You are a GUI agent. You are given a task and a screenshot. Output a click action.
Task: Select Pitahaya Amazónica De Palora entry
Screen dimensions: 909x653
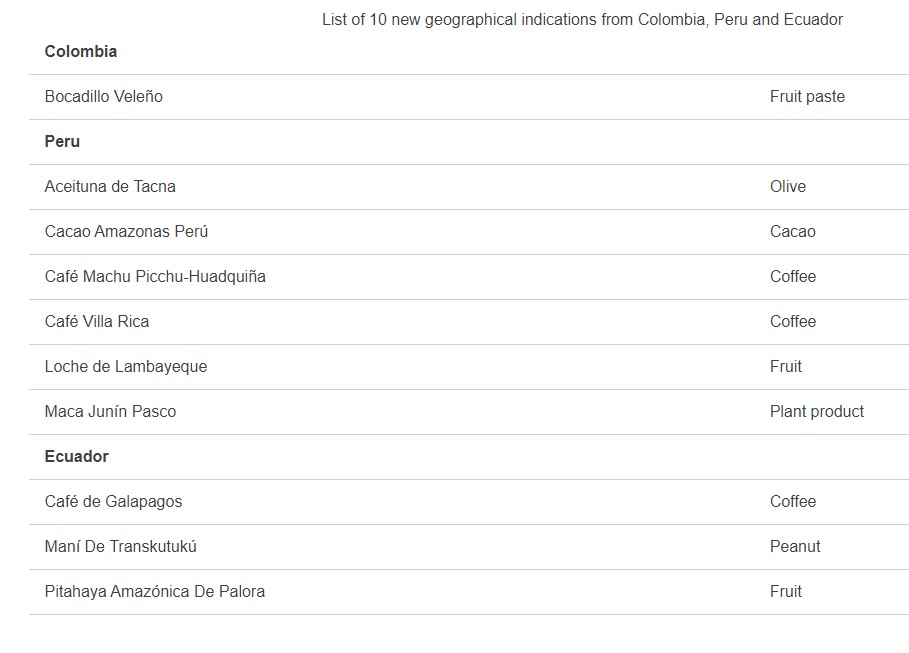tap(155, 592)
